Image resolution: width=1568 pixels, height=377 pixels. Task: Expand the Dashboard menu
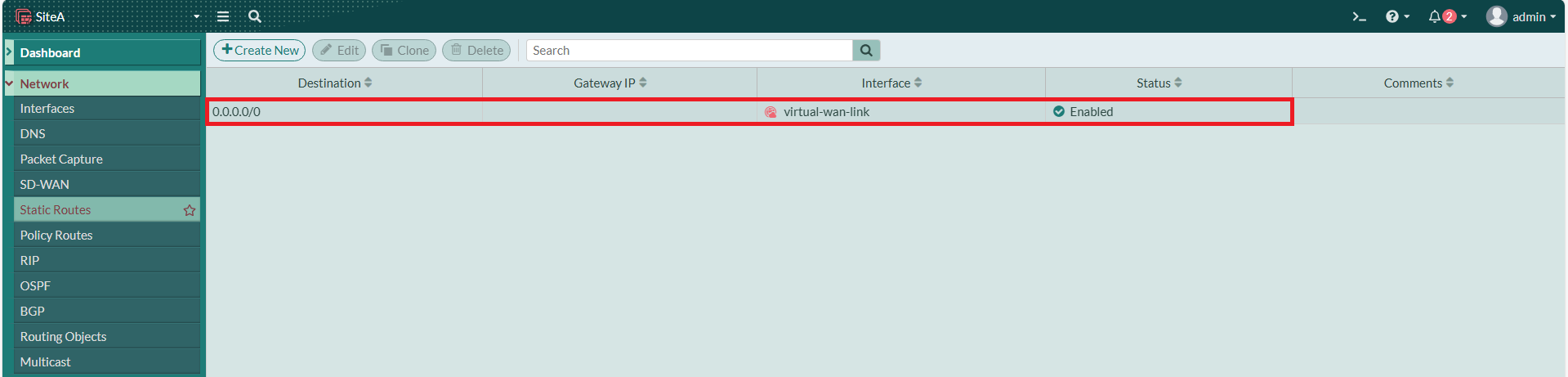(102, 52)
